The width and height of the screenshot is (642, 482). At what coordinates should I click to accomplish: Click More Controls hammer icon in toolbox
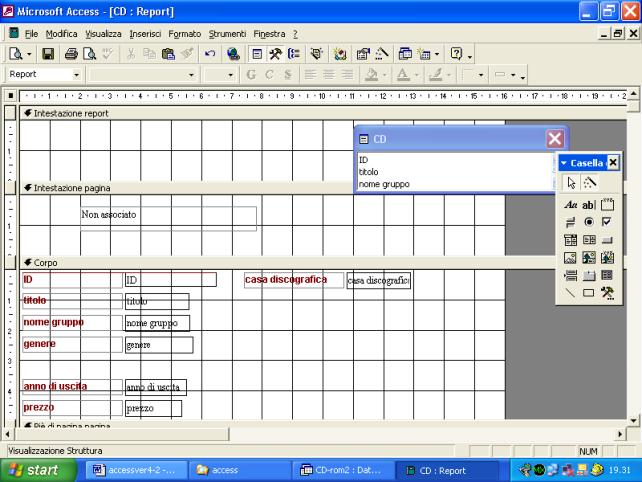[x=607, y=293]
